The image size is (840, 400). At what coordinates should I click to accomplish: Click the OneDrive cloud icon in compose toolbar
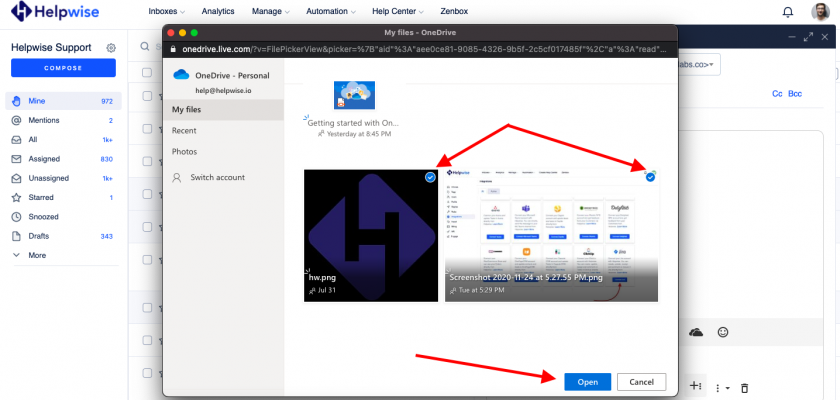point(696,332)
